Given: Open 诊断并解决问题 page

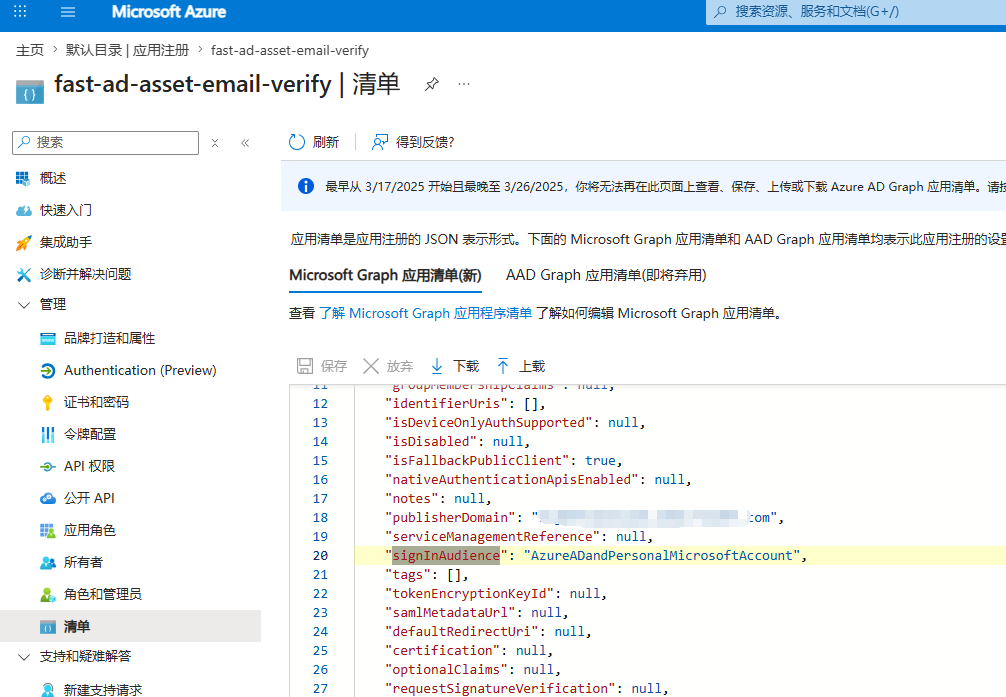Looking at the screenshot, I should [x=85, y=274].
